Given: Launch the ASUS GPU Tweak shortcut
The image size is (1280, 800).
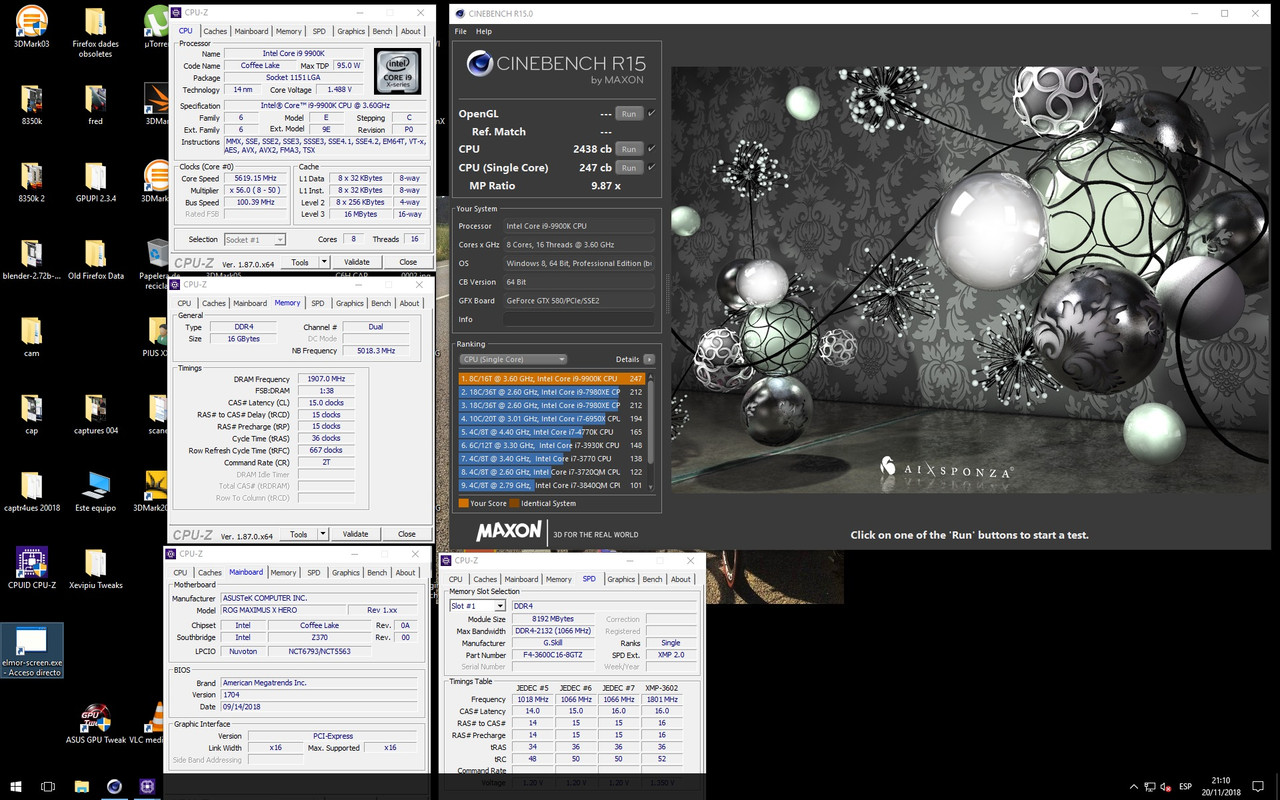Looking at the screenshot, I should pos(95,724).
